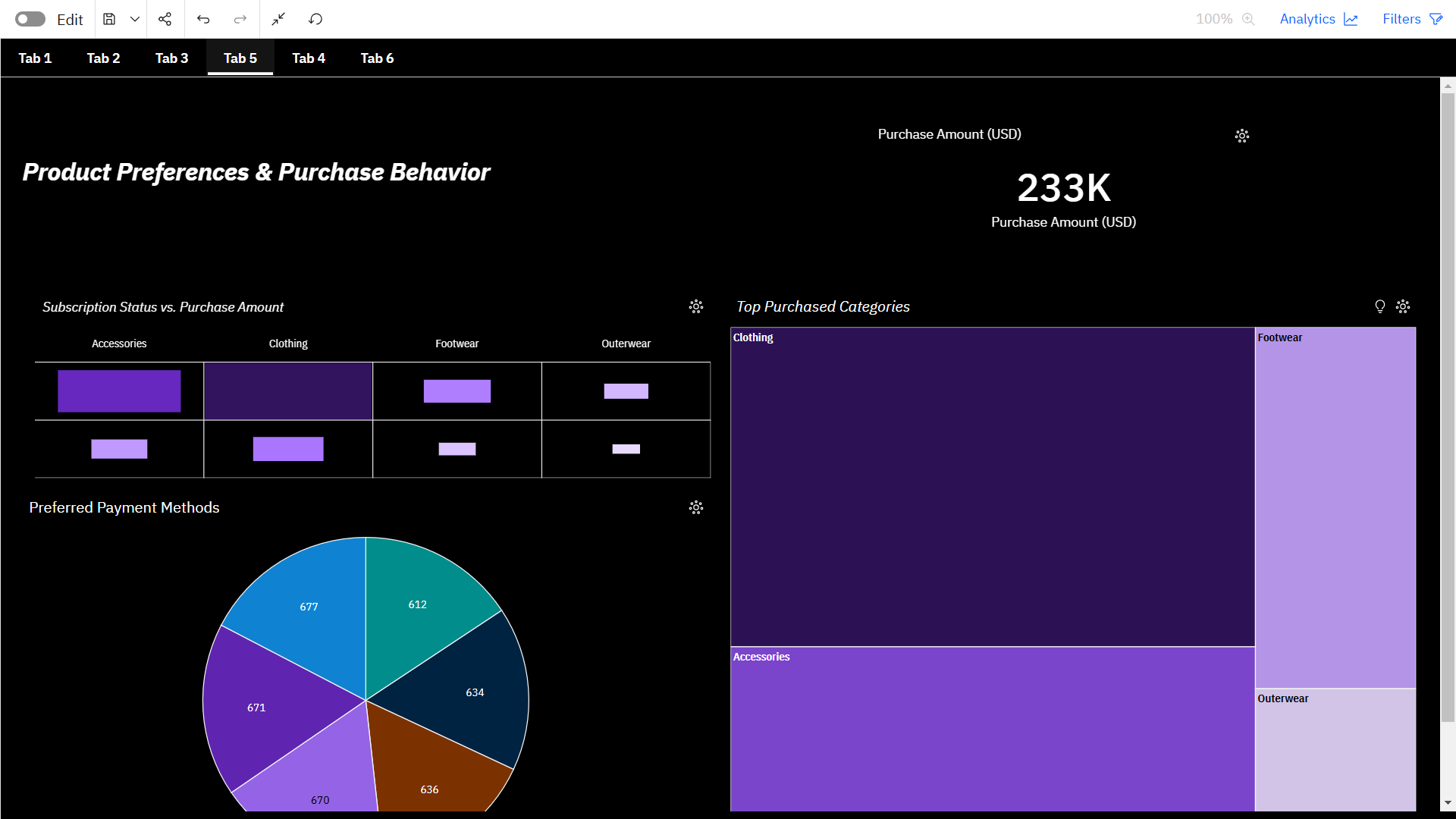Viewport: 1456px width, 819px height.
Task: Click Top Purchased Categories insights lightbulb
Action: [1379, 306]
